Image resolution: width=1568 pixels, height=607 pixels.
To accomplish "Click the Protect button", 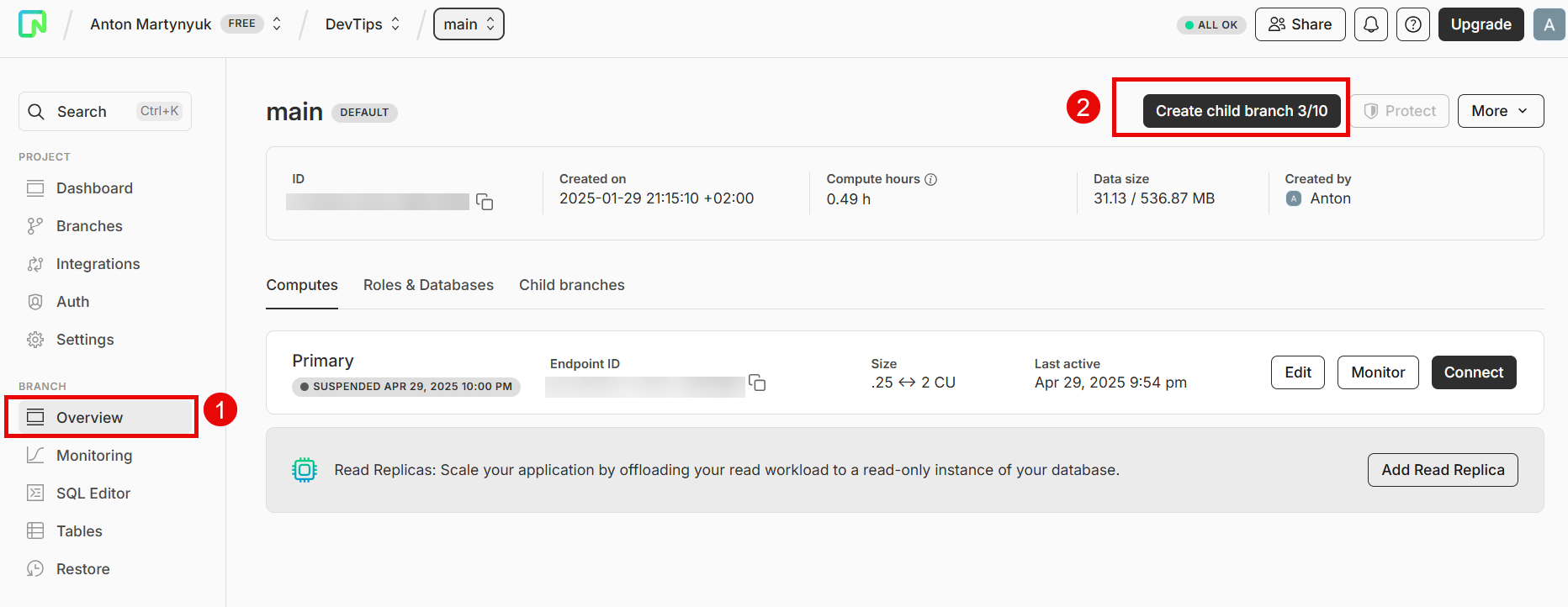I will tap(1400, 111).
